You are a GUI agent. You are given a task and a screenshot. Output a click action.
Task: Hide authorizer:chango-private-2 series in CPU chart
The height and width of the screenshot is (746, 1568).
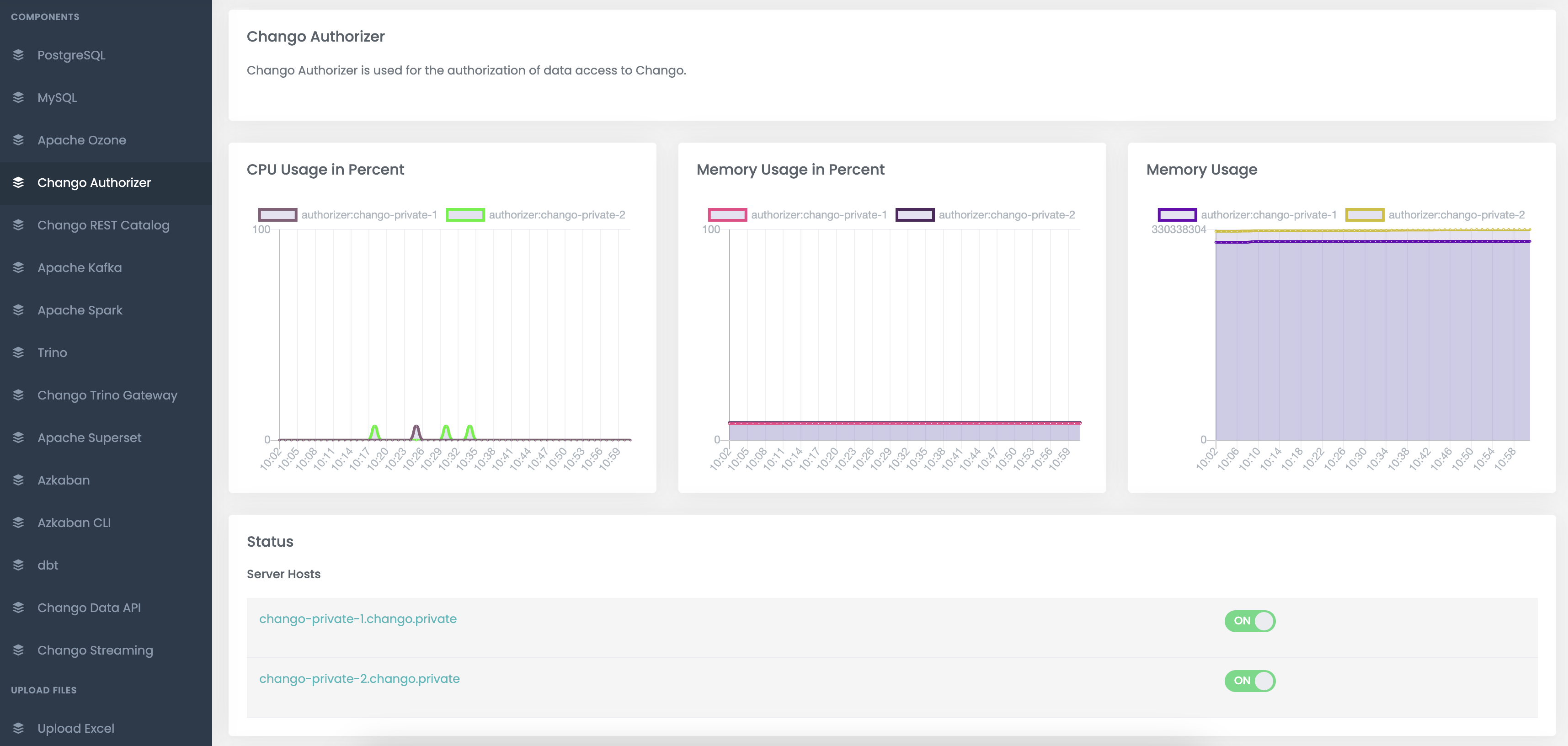535,215
